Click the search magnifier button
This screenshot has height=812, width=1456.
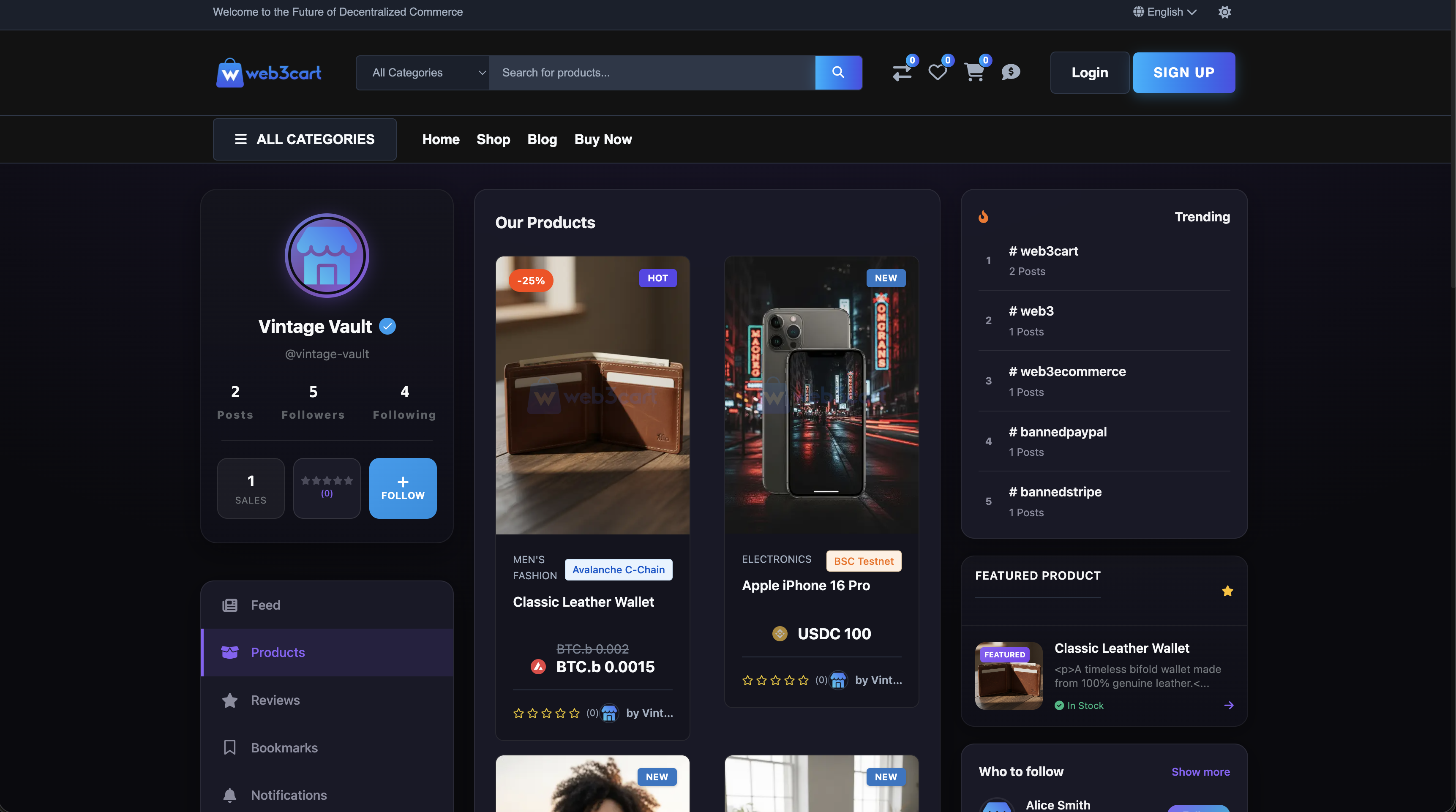point(838,72)
